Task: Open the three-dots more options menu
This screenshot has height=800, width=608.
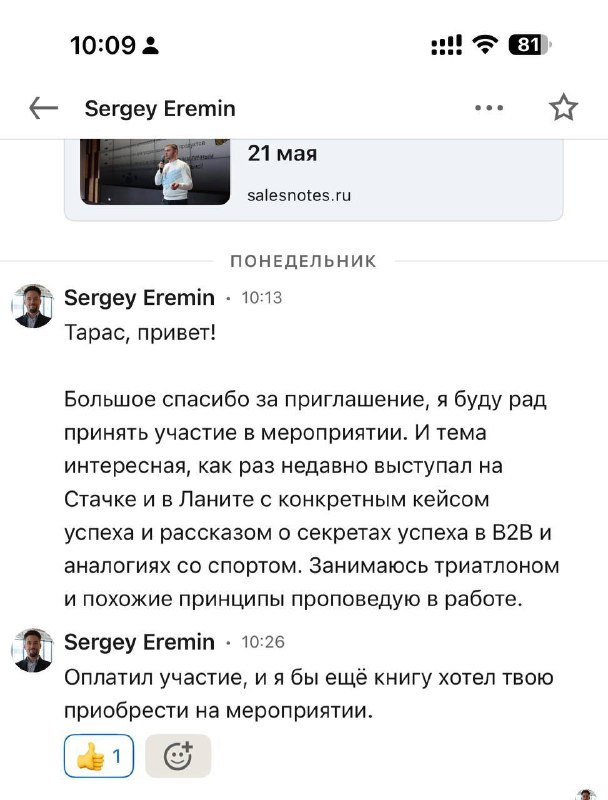Action: tap(489, 108)
